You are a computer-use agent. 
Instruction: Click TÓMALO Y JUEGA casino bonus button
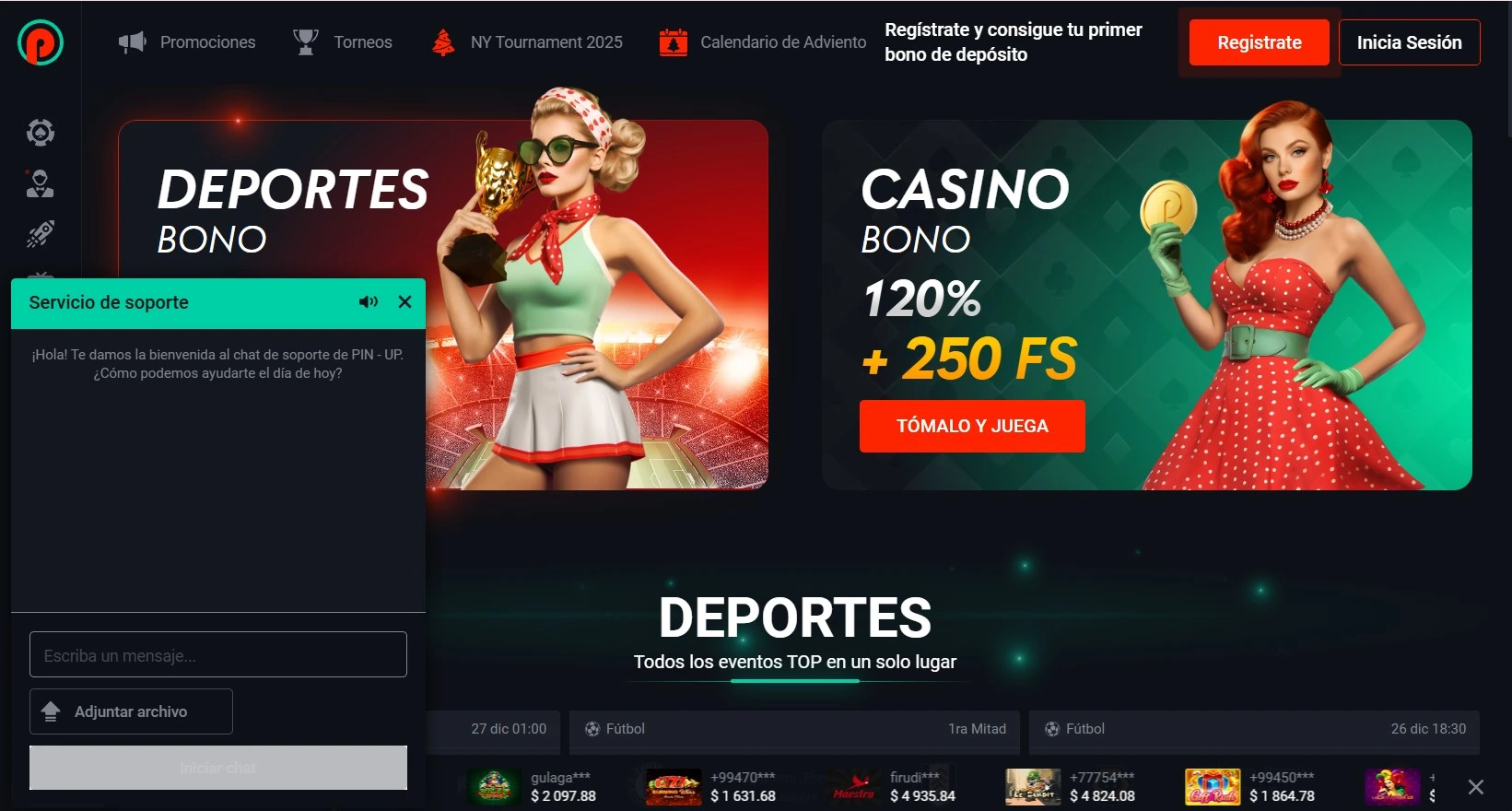coord(972,426)
